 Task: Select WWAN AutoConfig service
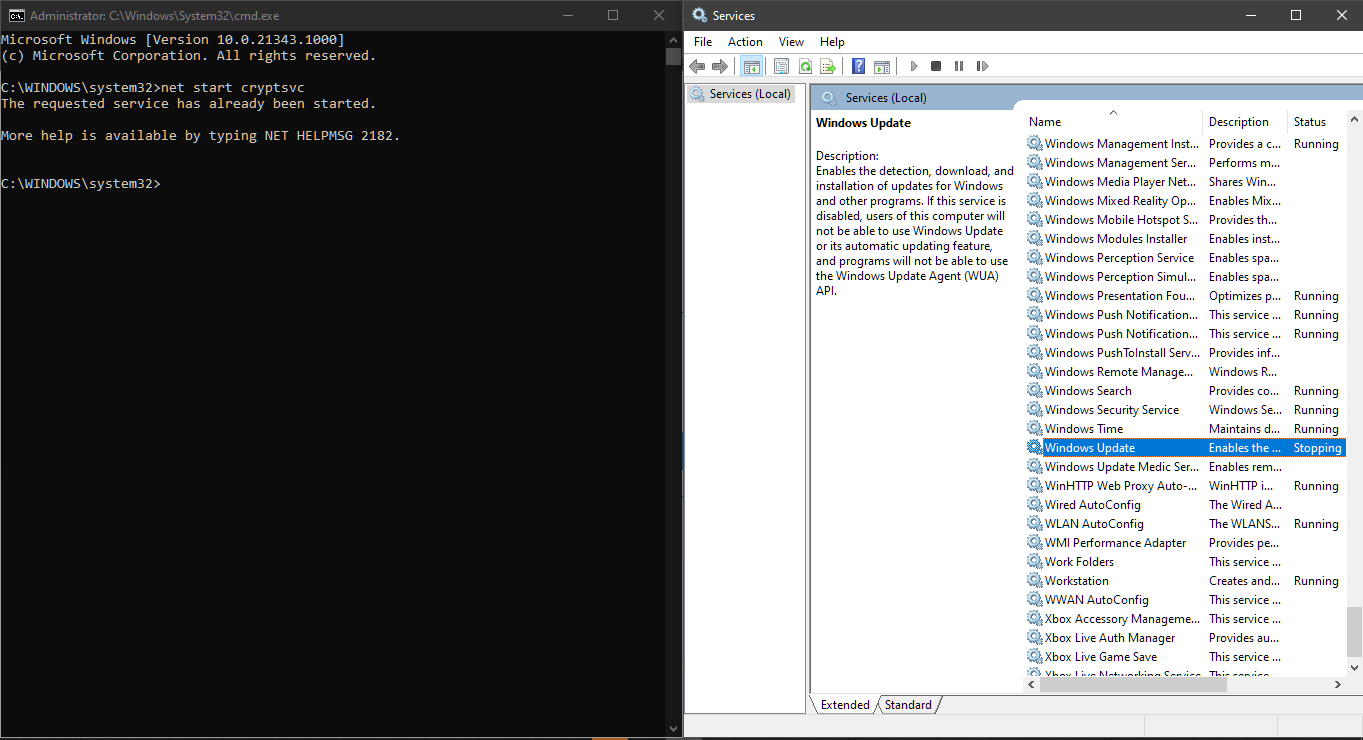click(1185, 600)
